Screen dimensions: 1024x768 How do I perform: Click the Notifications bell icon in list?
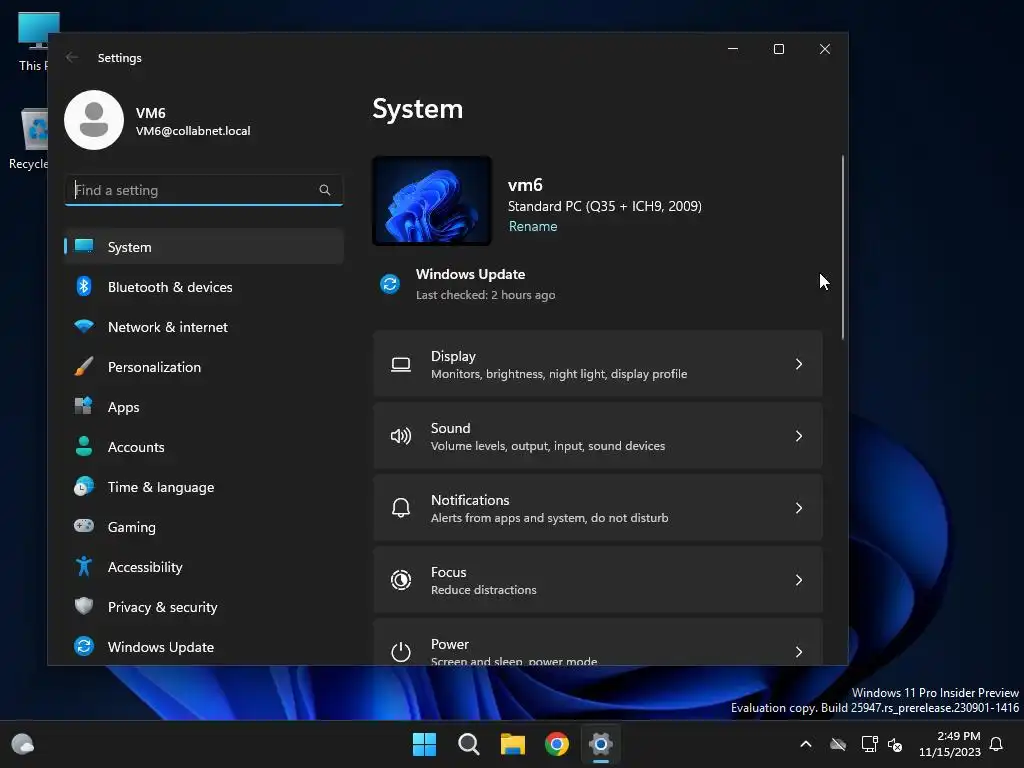click(401, 508)
